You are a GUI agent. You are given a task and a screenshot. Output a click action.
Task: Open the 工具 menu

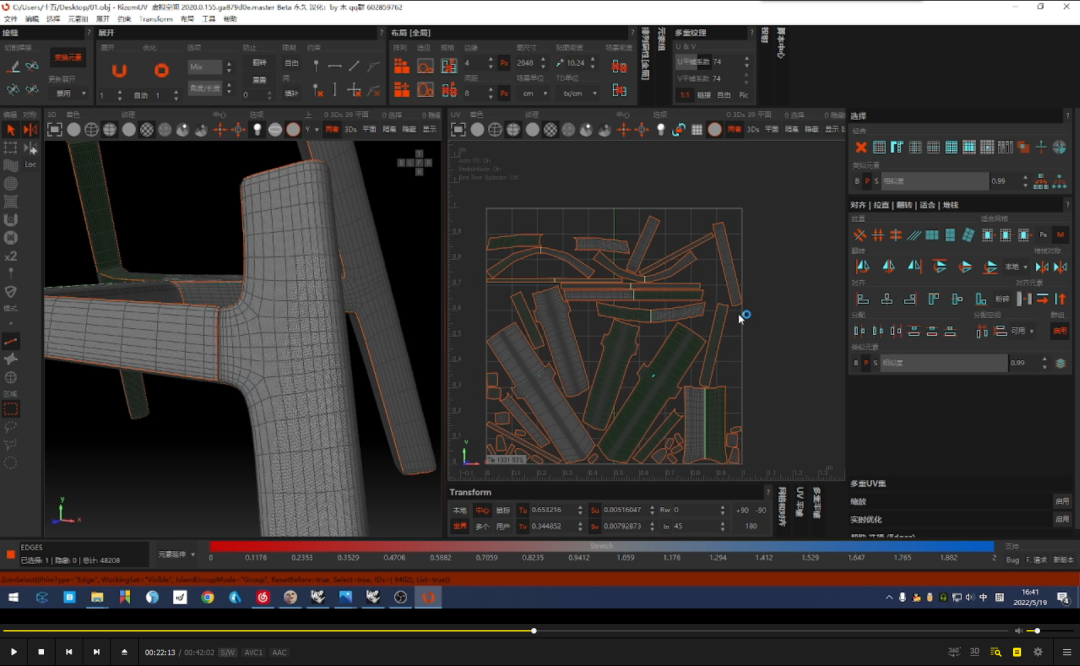coord(209,19)
